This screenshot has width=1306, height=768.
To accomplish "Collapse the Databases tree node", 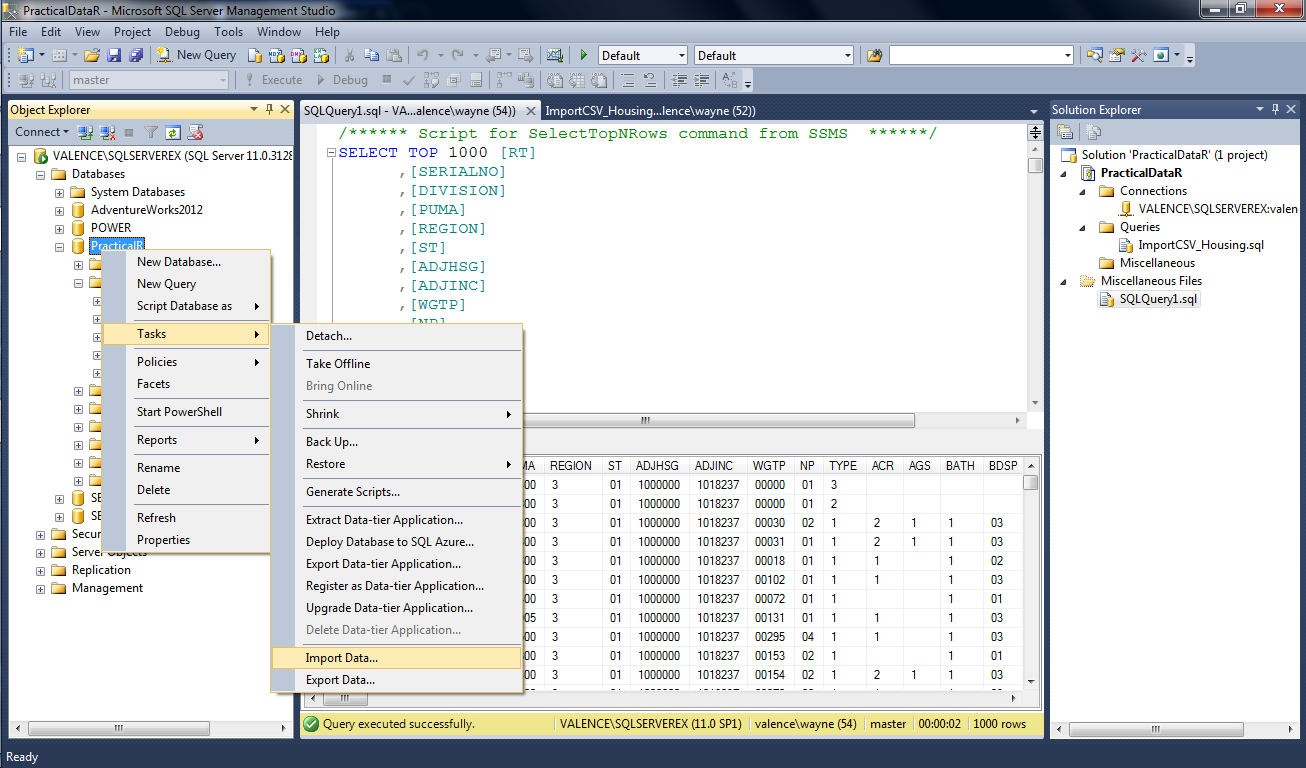I will 41,174.
